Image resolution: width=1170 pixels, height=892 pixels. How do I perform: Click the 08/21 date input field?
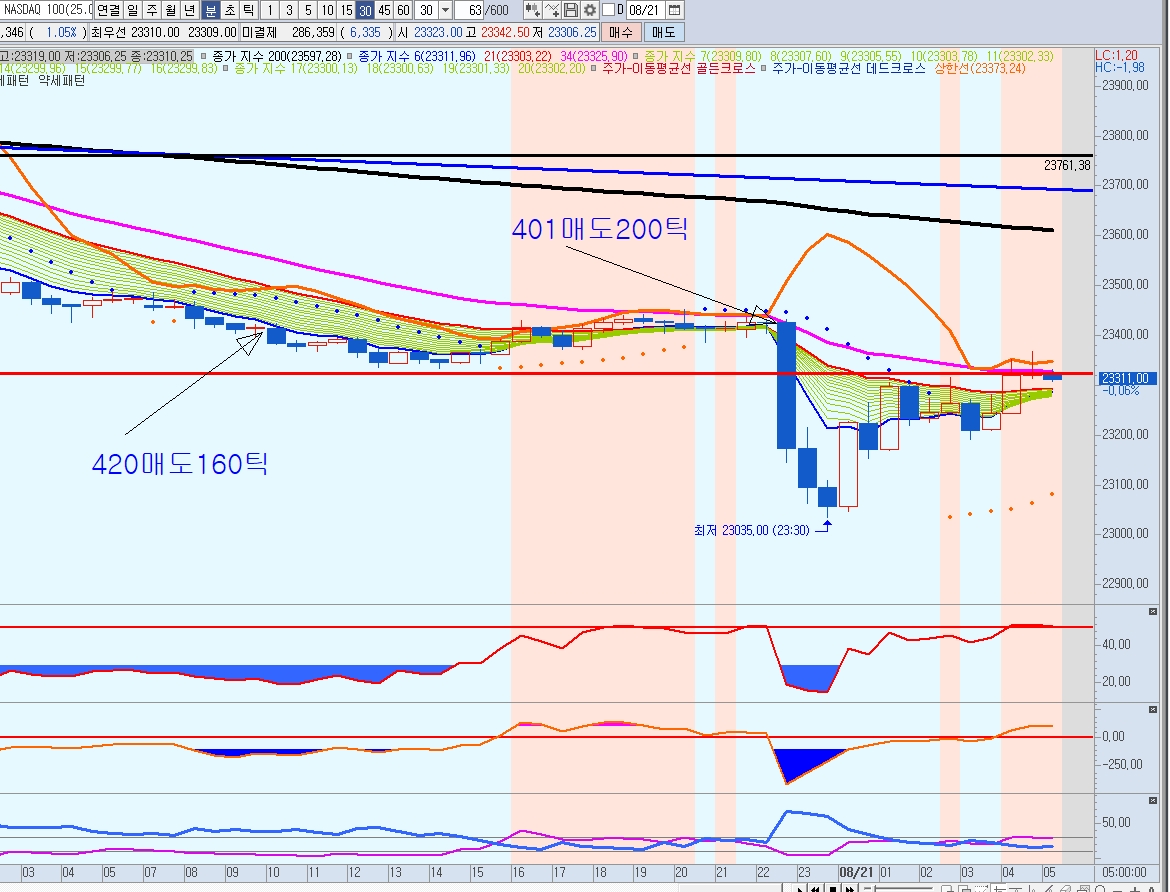point(644,10)
